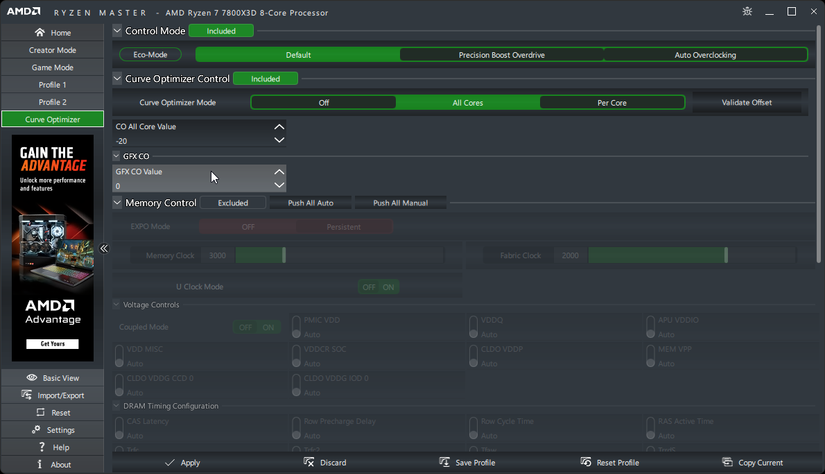Open the AMD Advantage advertisement banner

tap(53, 248)
